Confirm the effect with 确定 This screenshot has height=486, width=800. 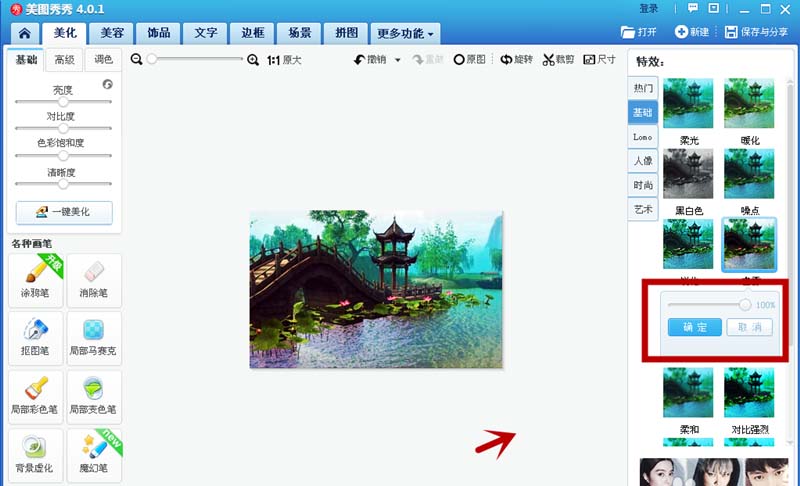click(x=694, y=327)
